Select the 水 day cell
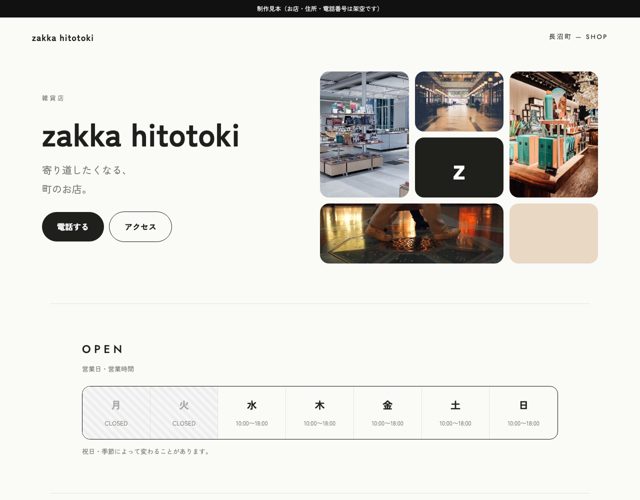 pyautogui.click(x=252, y=413)
